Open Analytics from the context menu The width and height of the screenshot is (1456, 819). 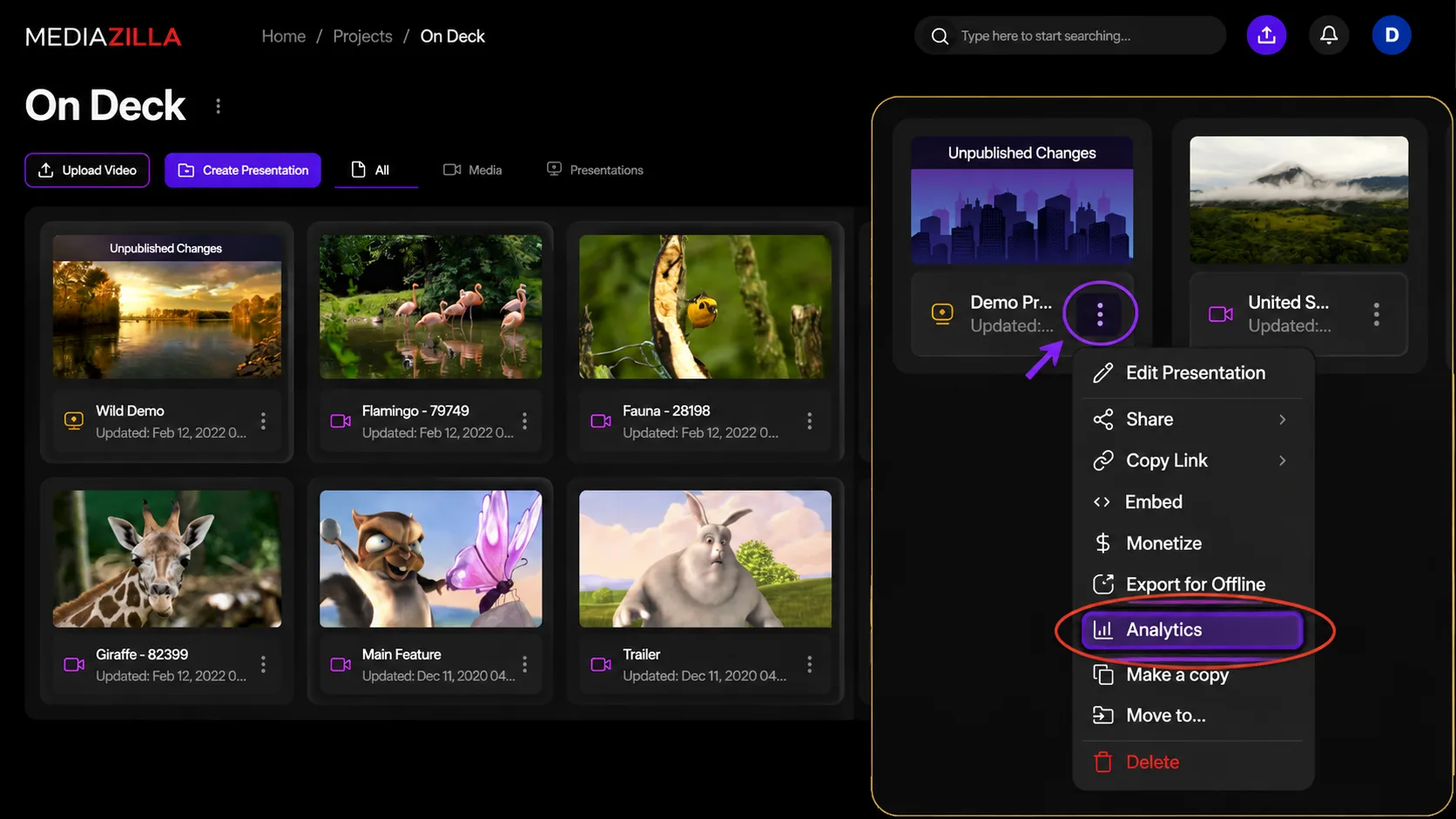click(1192, 630)
